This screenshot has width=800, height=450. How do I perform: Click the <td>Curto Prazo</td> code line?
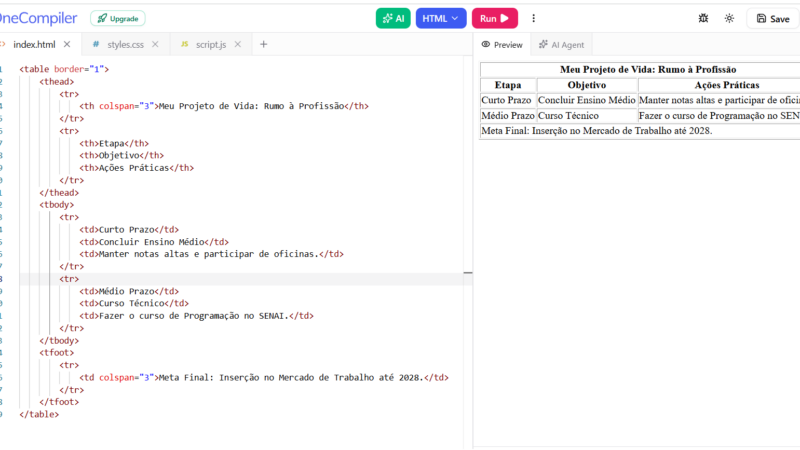[129, 230]
